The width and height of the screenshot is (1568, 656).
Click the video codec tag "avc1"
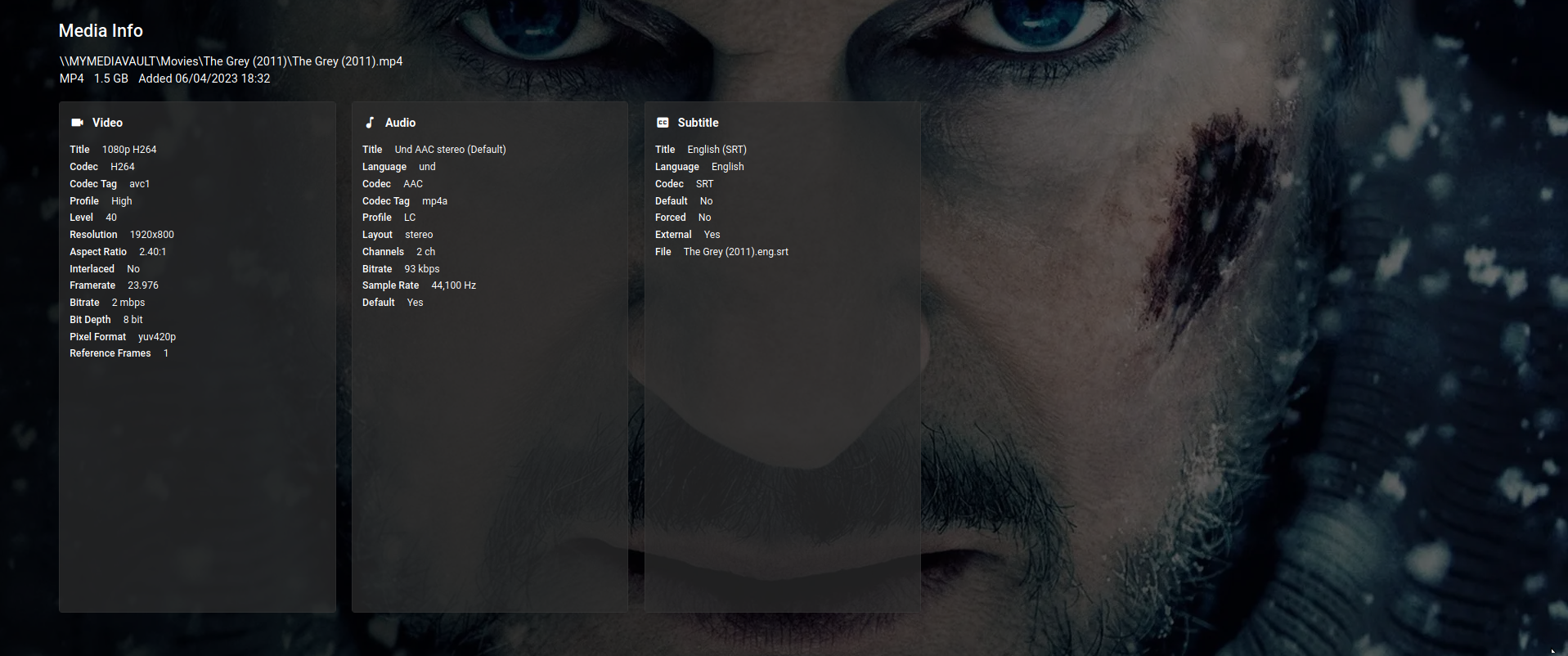click(x=140, y=184)
